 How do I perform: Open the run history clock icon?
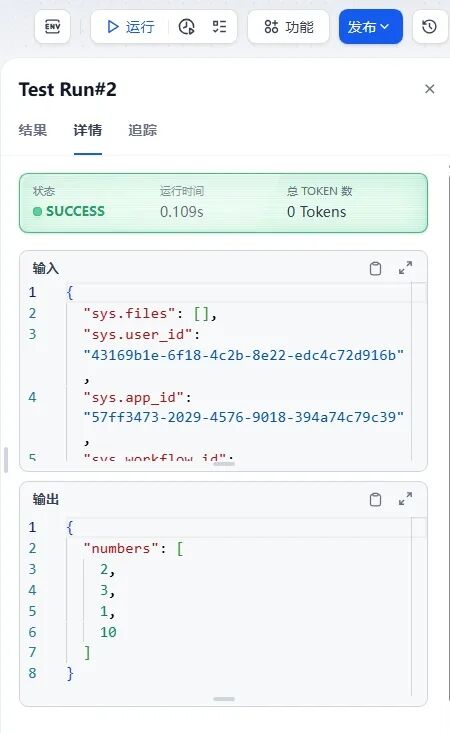tap(186, 27)
